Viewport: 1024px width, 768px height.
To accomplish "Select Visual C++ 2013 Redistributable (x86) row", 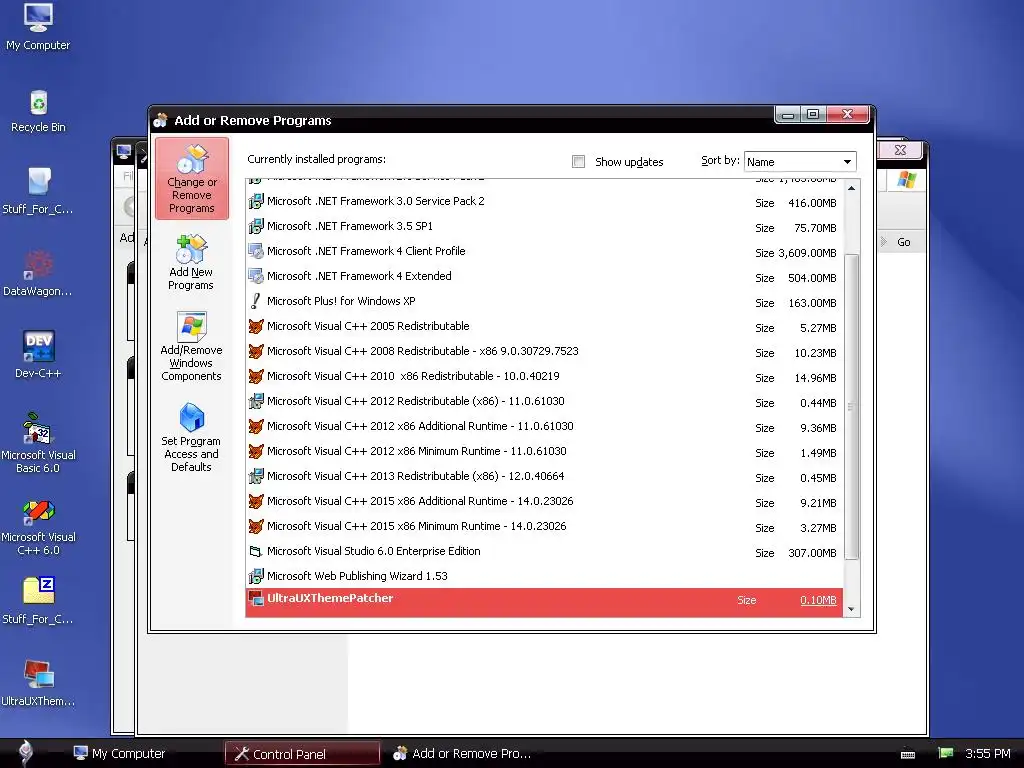I will point(544,477).
